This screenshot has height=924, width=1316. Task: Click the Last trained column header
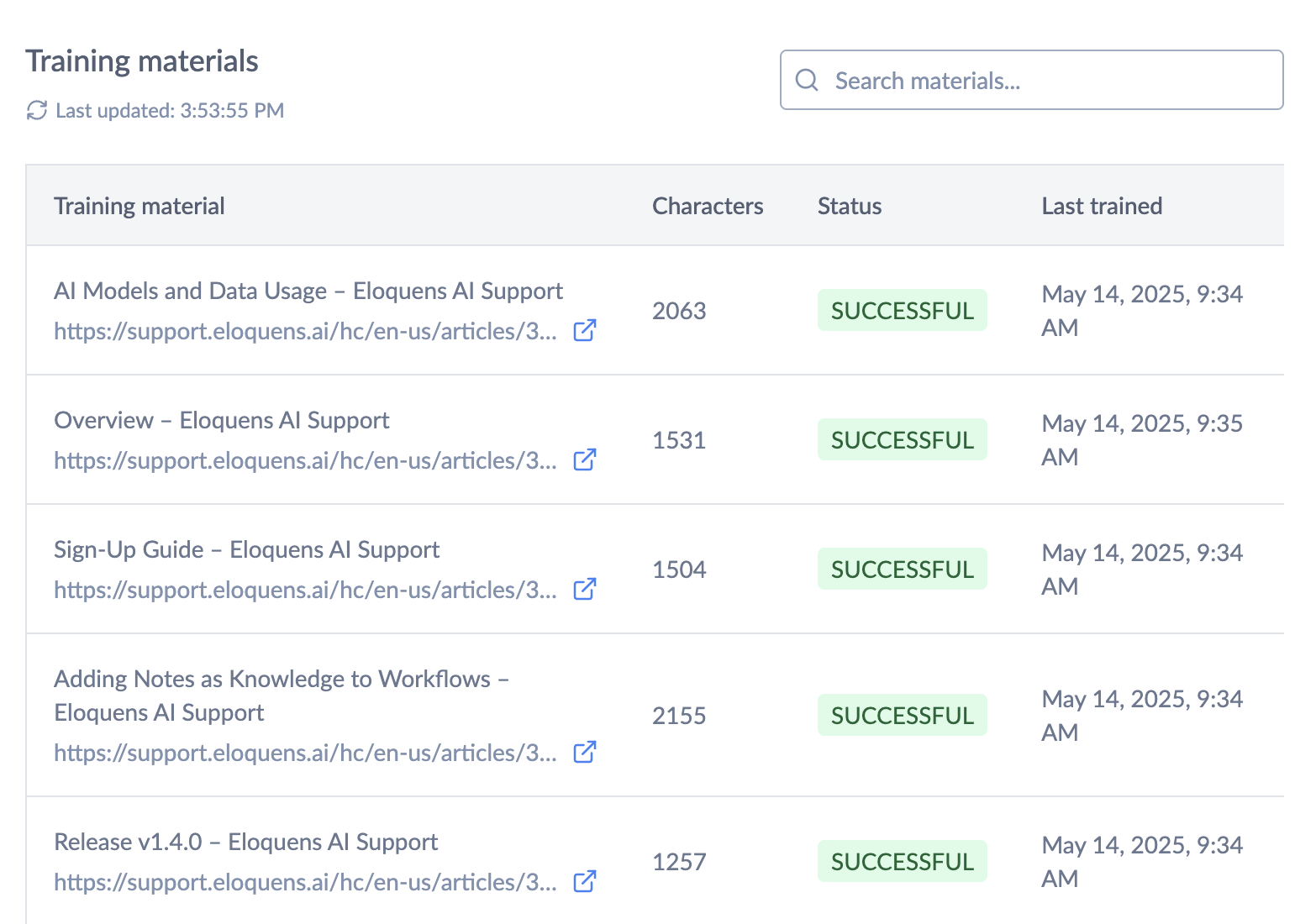point(1102,206)
